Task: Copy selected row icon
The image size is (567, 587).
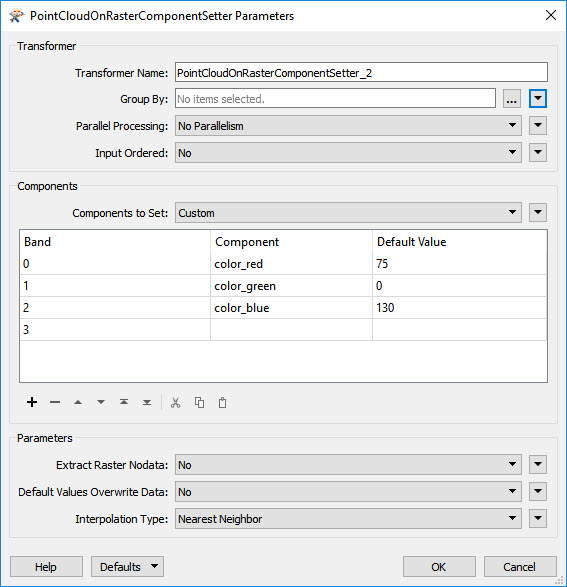Action: [x=199, y=403]
